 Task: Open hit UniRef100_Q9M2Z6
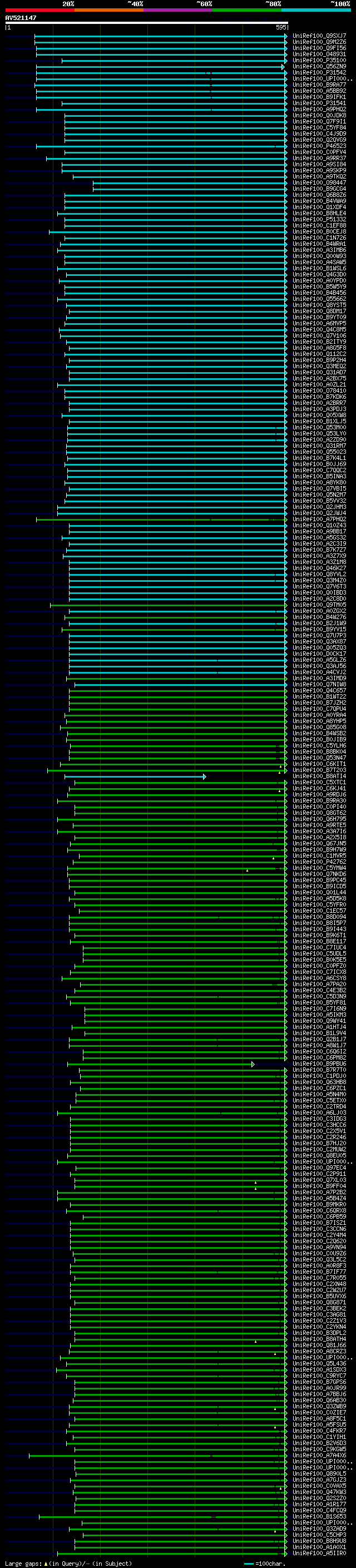[x=319, y=42]
